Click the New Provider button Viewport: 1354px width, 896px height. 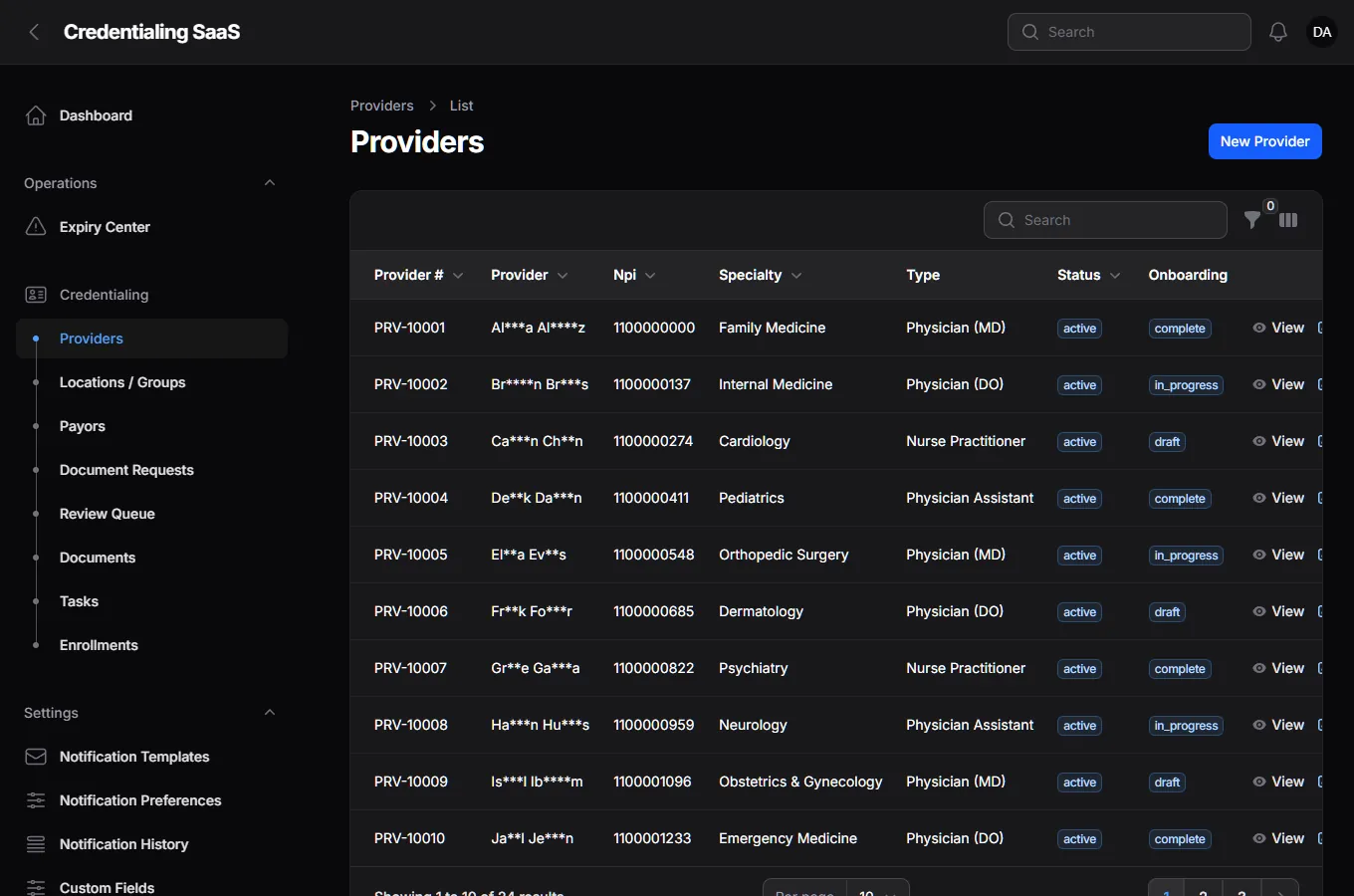(x=1265, y=141)
